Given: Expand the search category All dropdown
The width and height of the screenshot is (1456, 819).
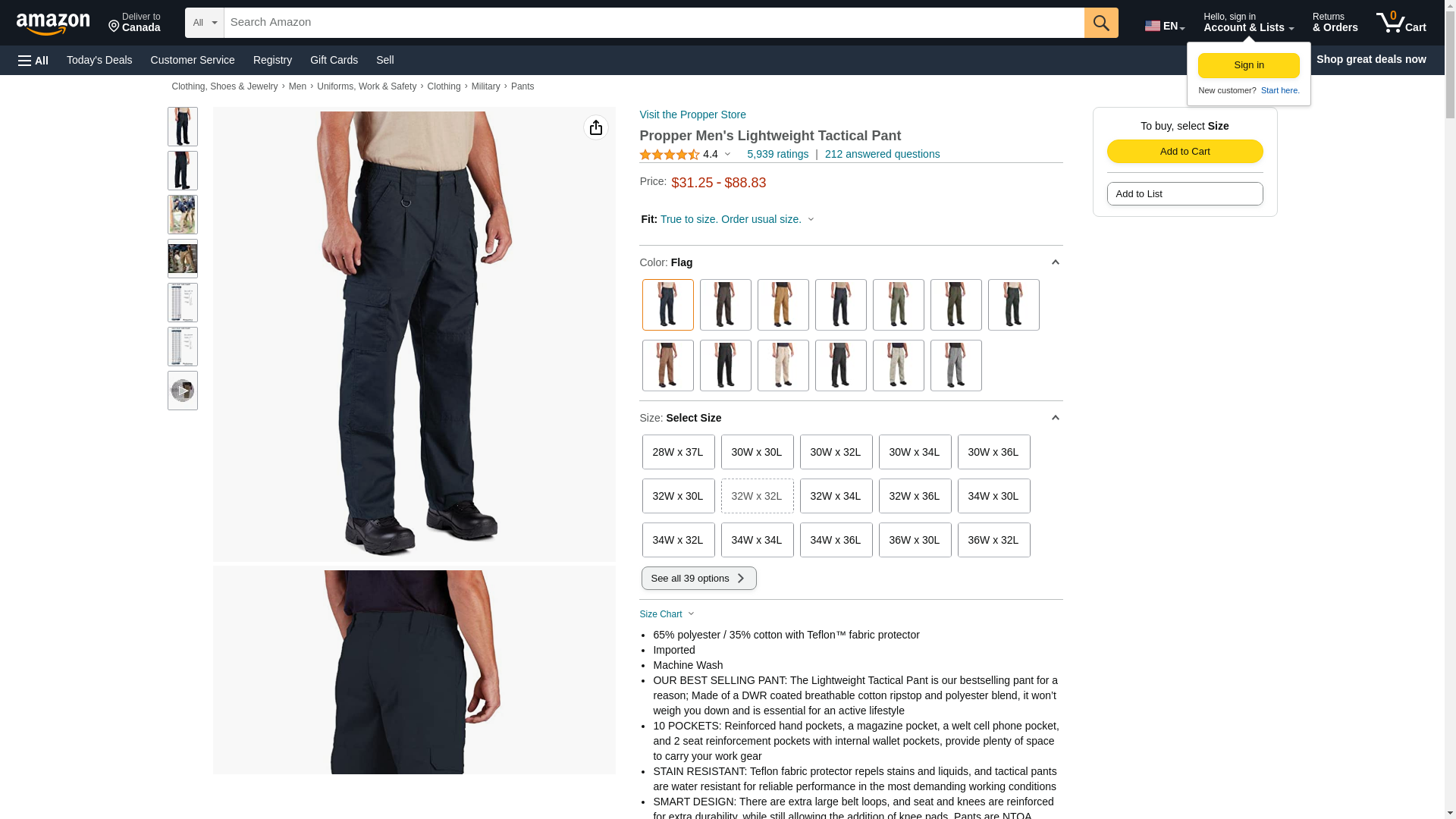Looking at the screenshot, I should 205,23.
